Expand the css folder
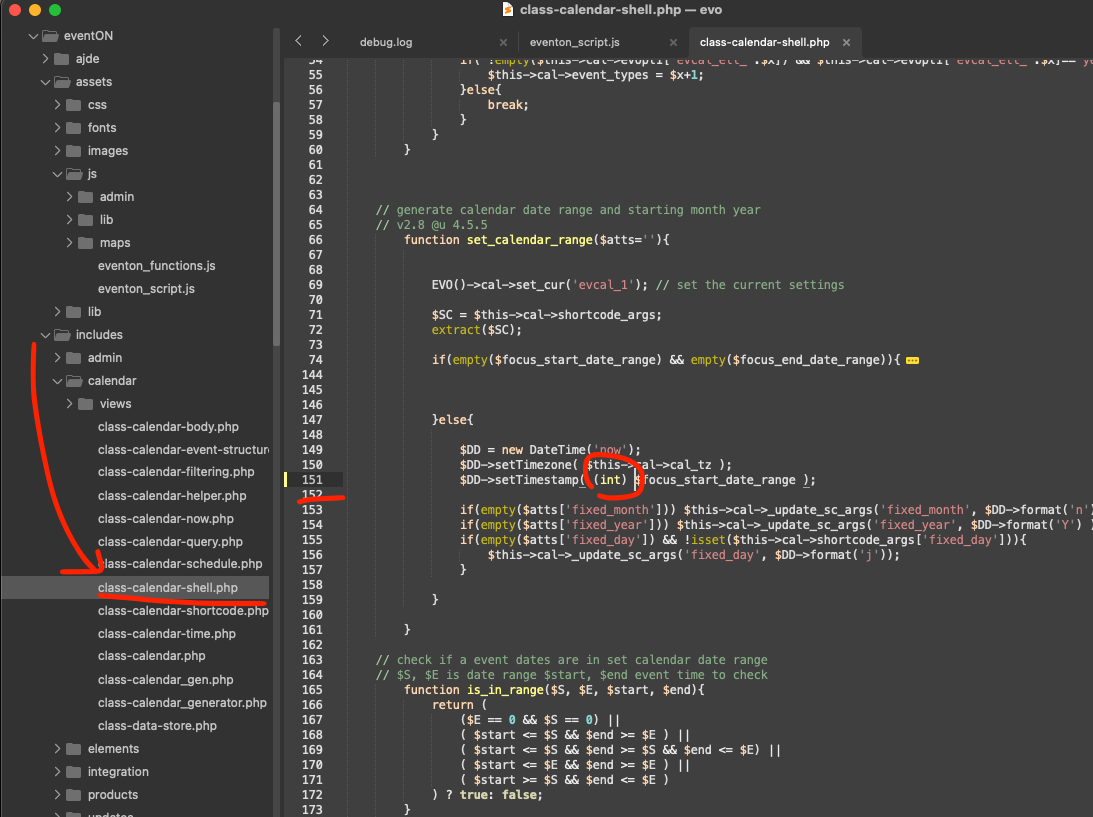Screen dimensions: 1093x817 57,105
